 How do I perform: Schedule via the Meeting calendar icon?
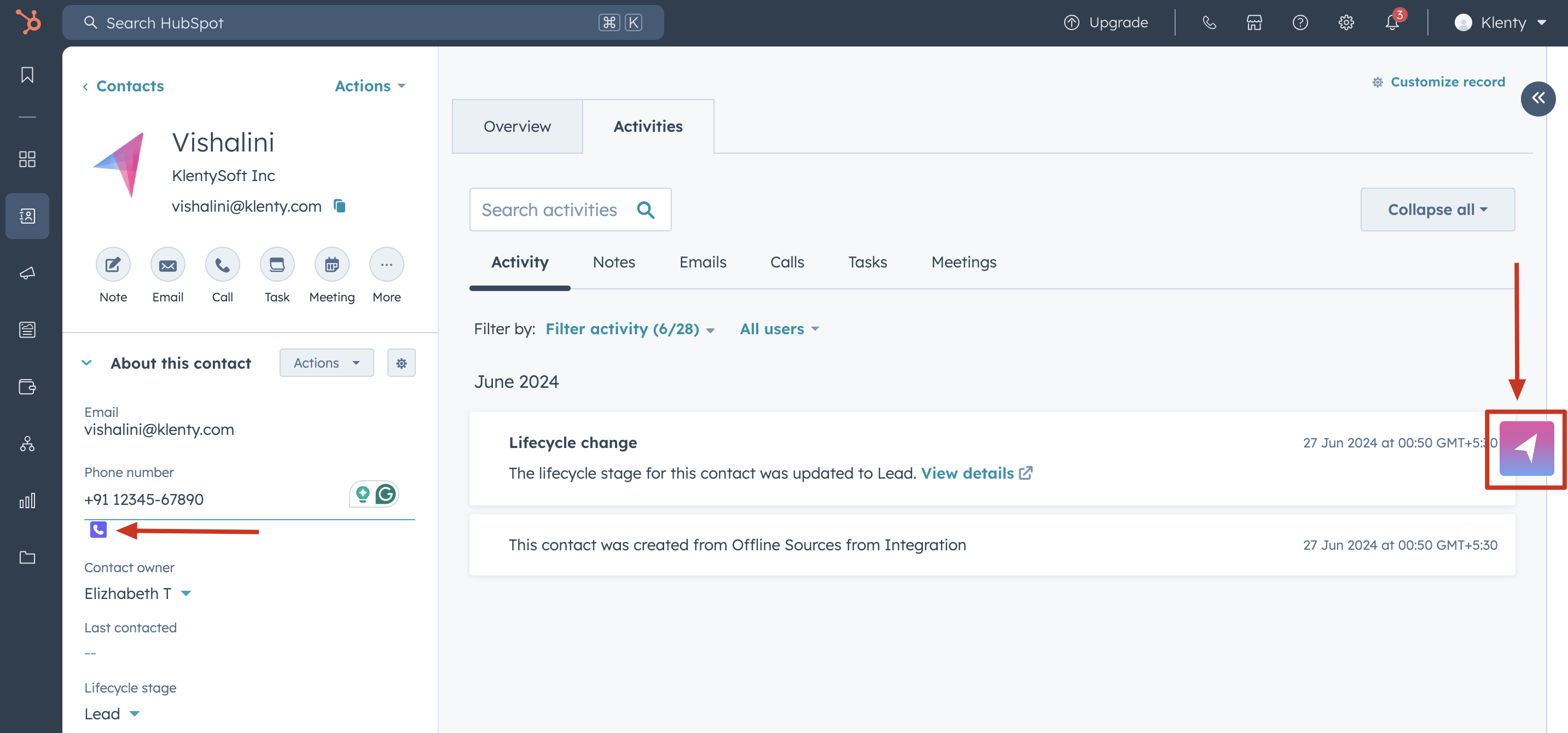pos(332,265)
